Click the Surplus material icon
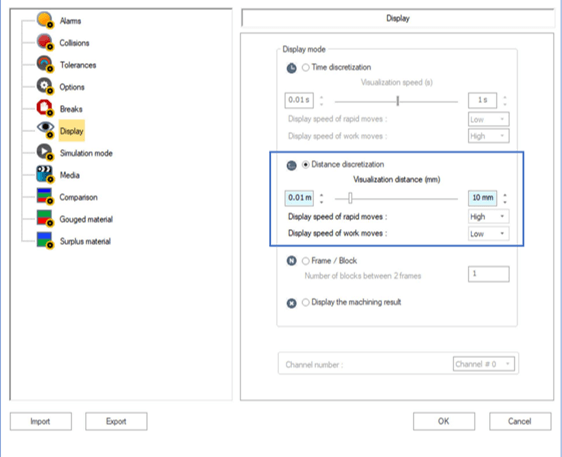Image resolution: width=562 pixels, height=457 pixels. (45, 241)
